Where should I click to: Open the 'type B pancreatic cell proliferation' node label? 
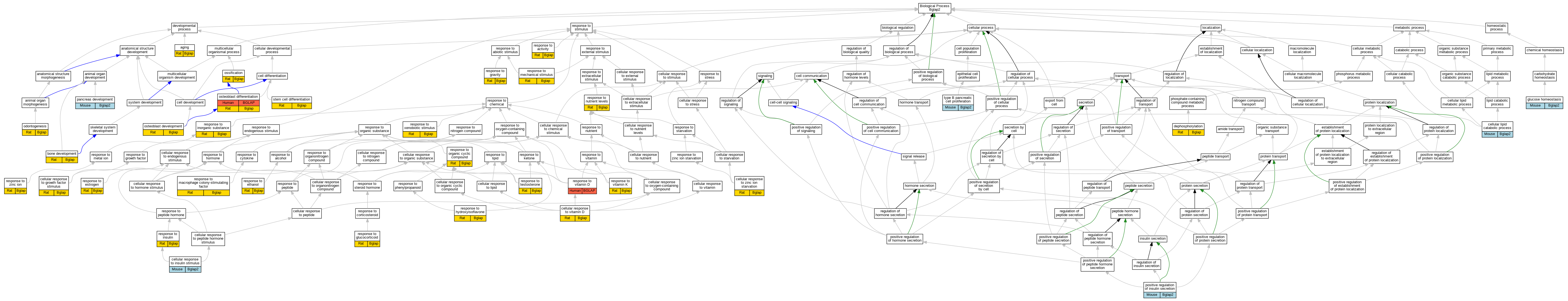click(x=958, y=99)
